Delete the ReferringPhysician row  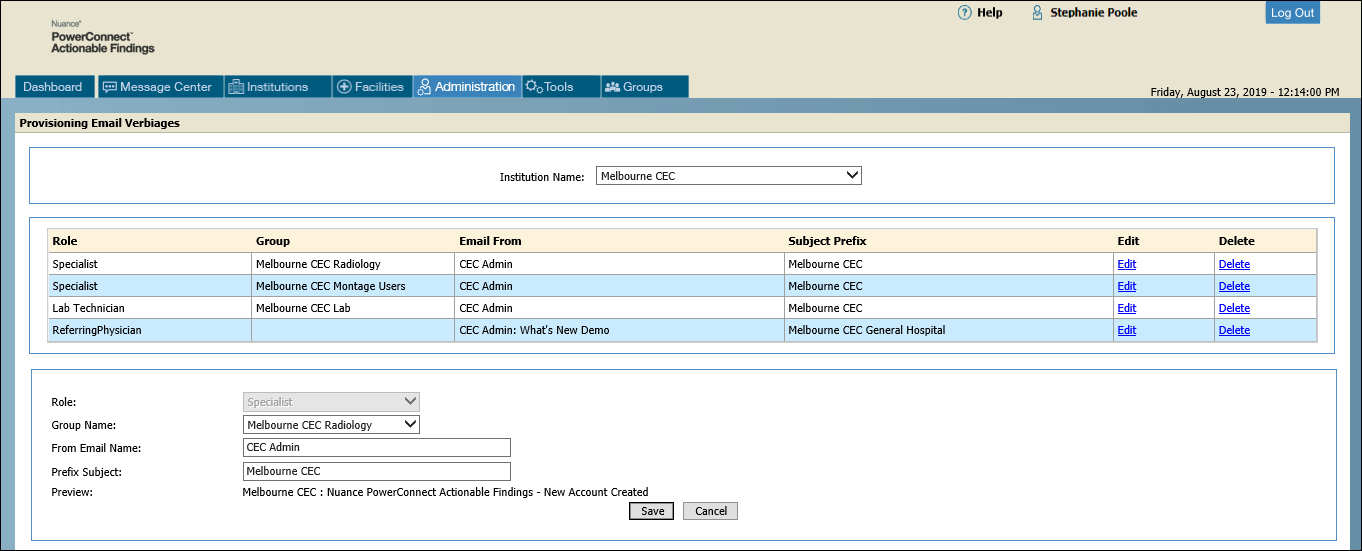pyautogui.click(x=1234, y=330)
